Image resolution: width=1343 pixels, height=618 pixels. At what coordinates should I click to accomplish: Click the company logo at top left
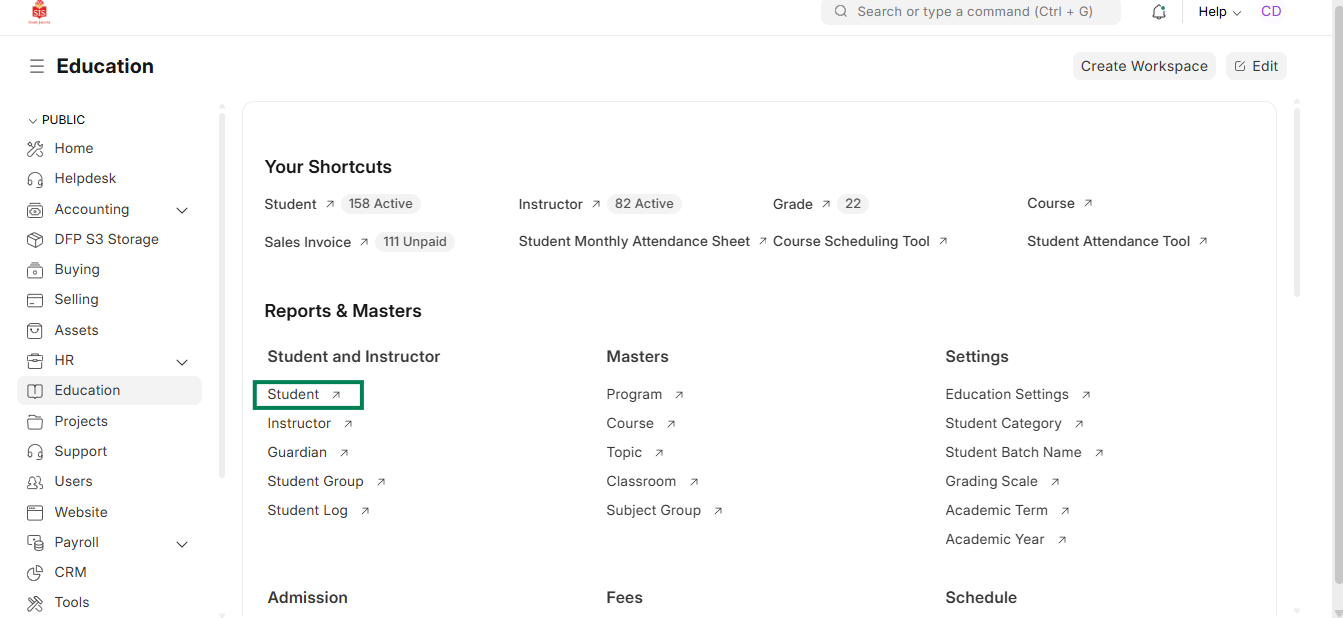point(39,12)
